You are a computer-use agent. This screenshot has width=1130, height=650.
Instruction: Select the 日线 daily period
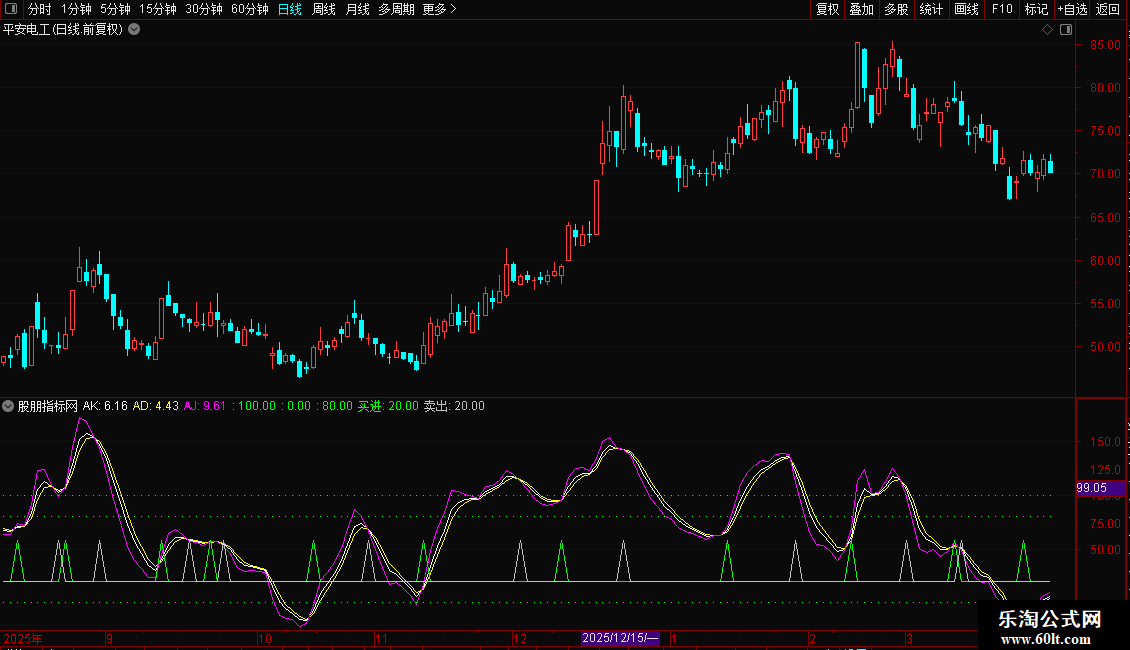290,9
